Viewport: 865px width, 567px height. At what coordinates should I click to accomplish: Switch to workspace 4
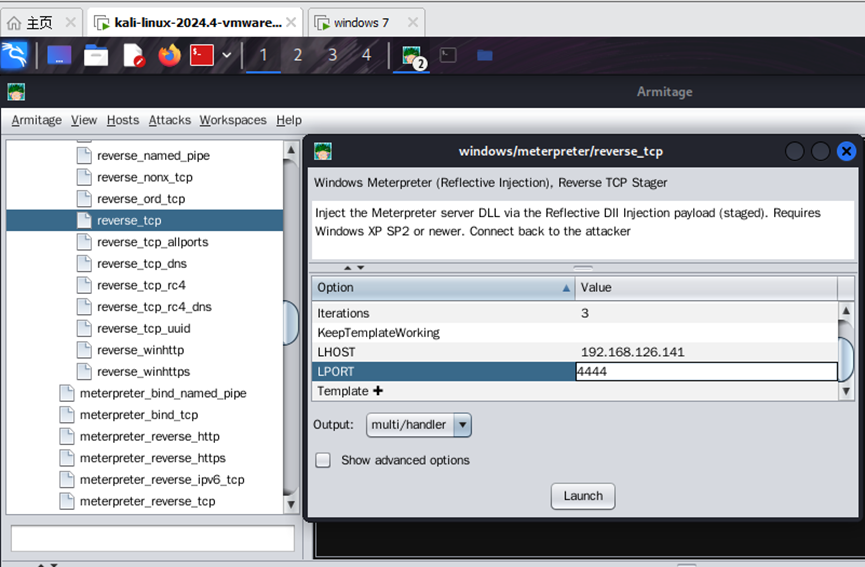coord(366,55)
